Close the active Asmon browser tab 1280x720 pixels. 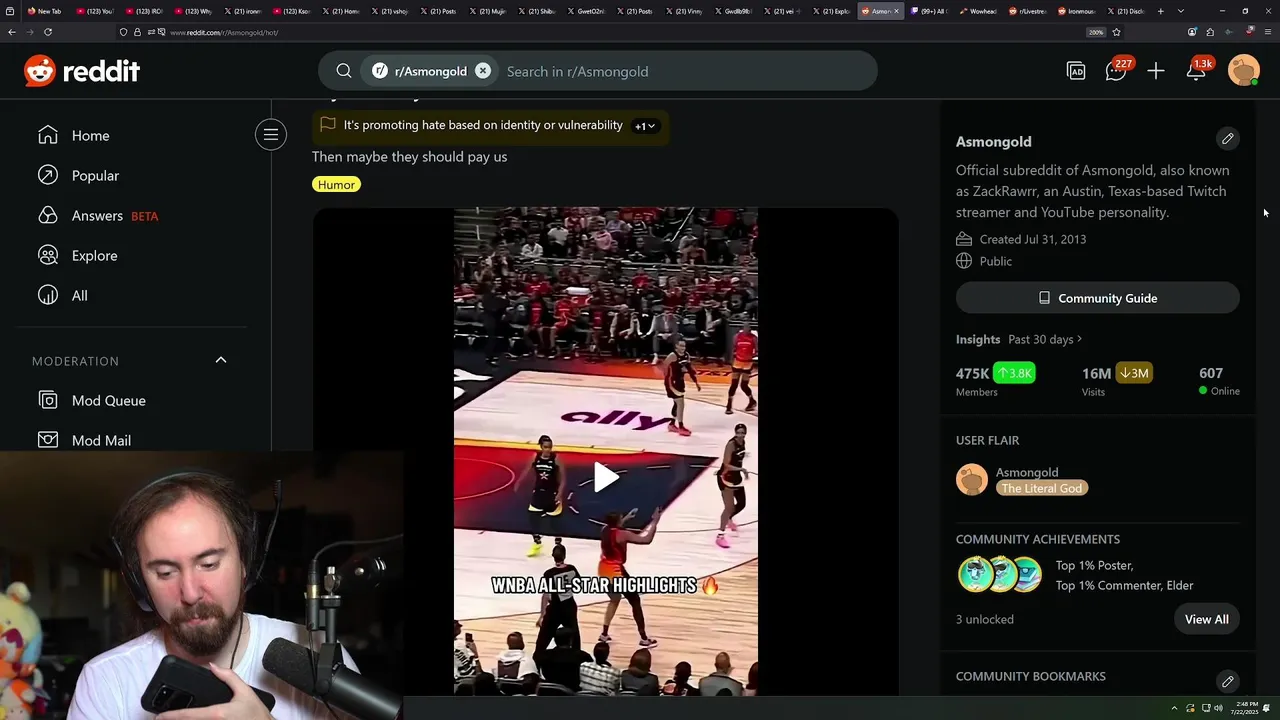point(896,11)
